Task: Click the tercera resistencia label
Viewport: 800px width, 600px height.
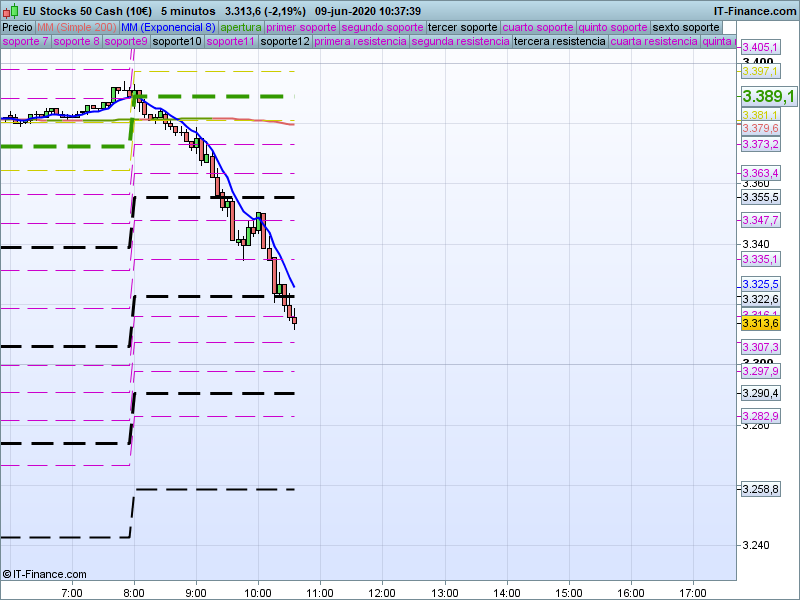Action: [559, 42]
